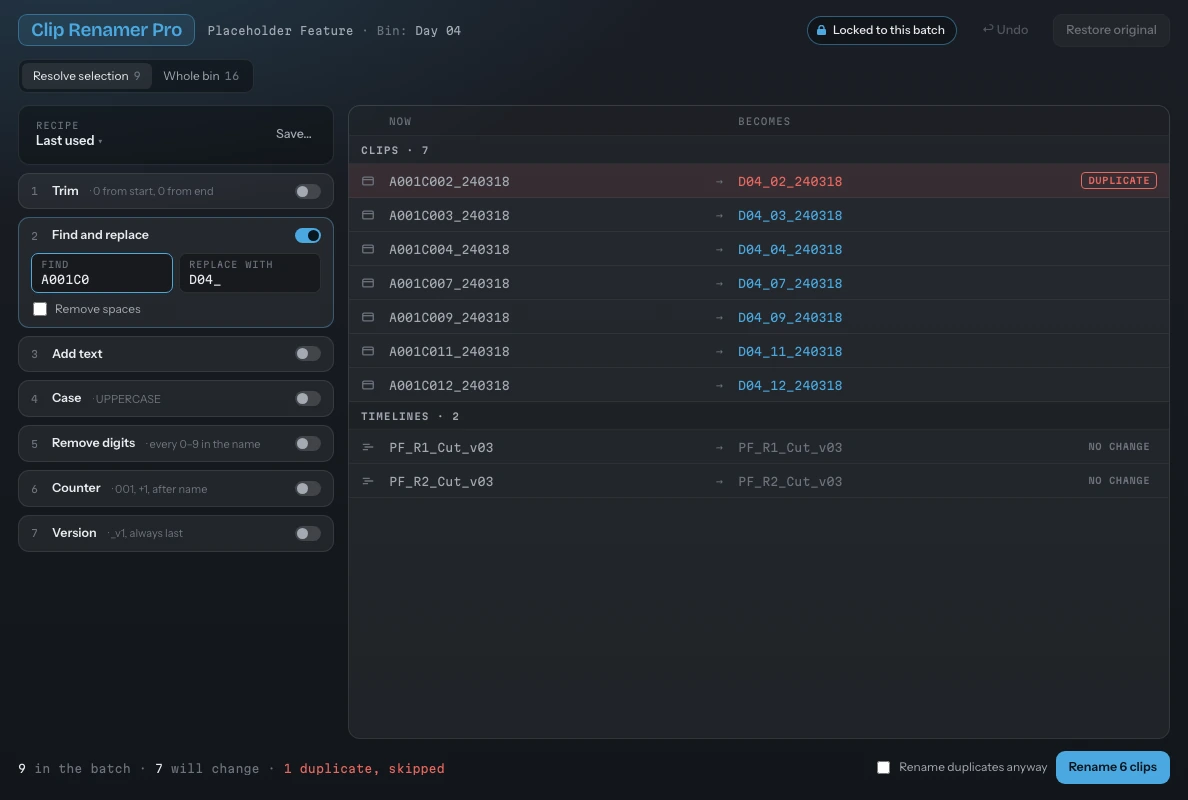Click new name D04_11_240318
Image resolution: width=1188 pixels, height=800 pixels.
click(789, 352)
